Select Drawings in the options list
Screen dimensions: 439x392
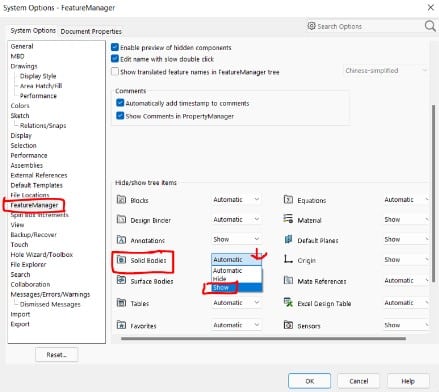point(24,66)
